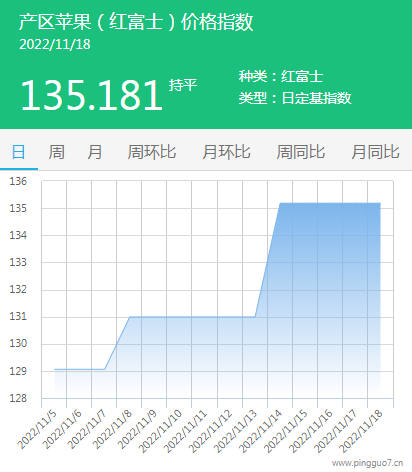Click the 2022/11/5 x-axis date label
The height and width of the screenshot is (472, 412).
pyautogui.click(x=37, y=429)
